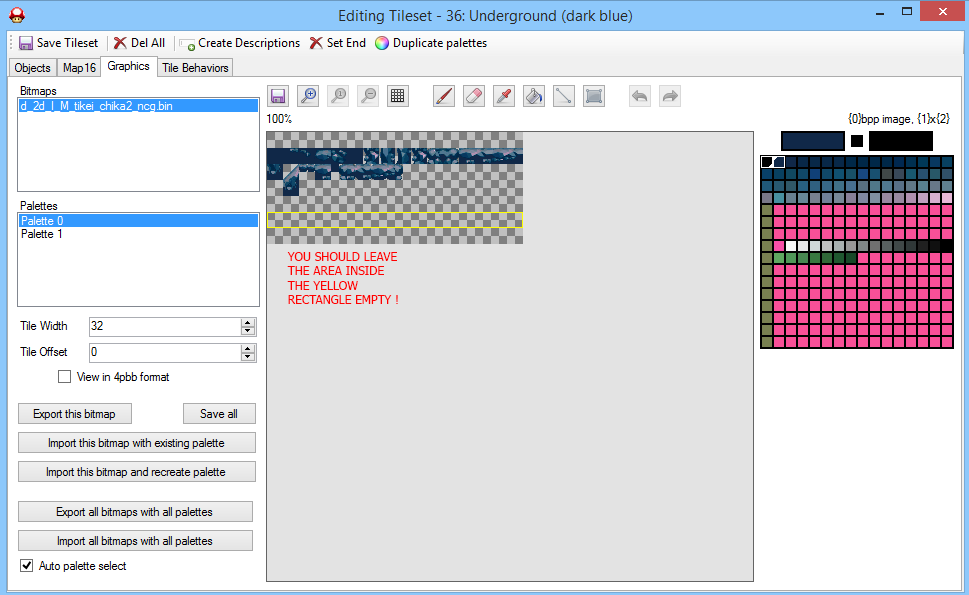Viewport: 969px width, 595px height.
Task: Click the Save all button
Action: click(x=219, y=414)
